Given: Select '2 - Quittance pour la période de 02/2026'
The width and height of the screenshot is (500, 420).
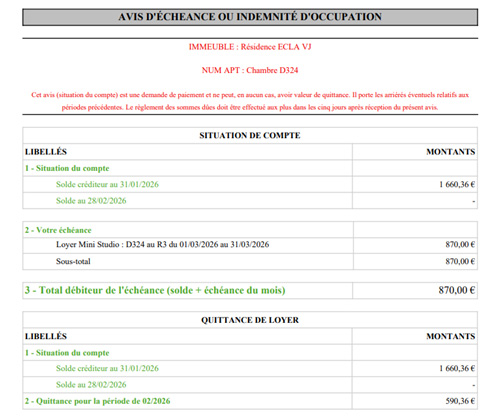Looking at the screenshot, I should click(x=97, y=401).
